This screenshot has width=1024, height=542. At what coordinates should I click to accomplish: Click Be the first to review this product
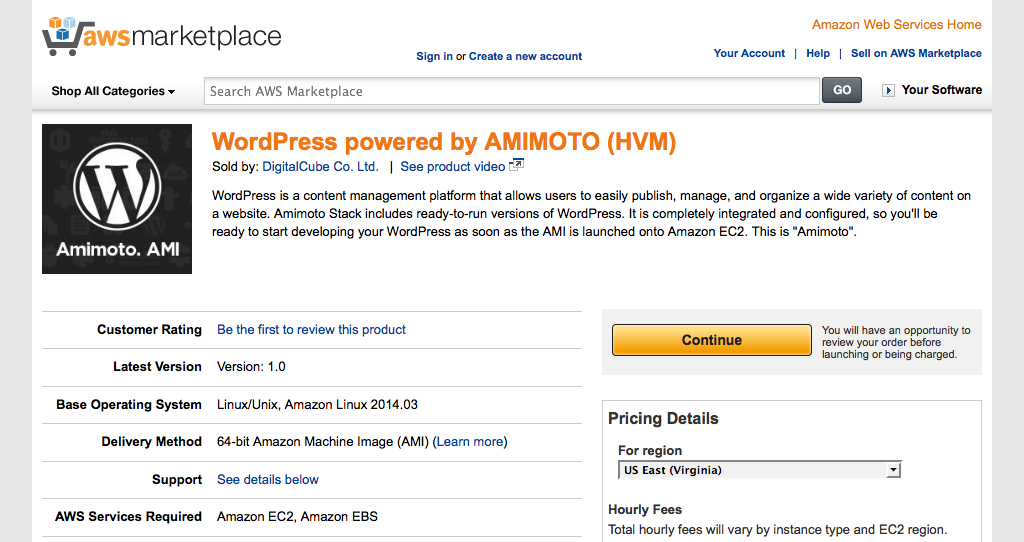click(x=312, y=330)
